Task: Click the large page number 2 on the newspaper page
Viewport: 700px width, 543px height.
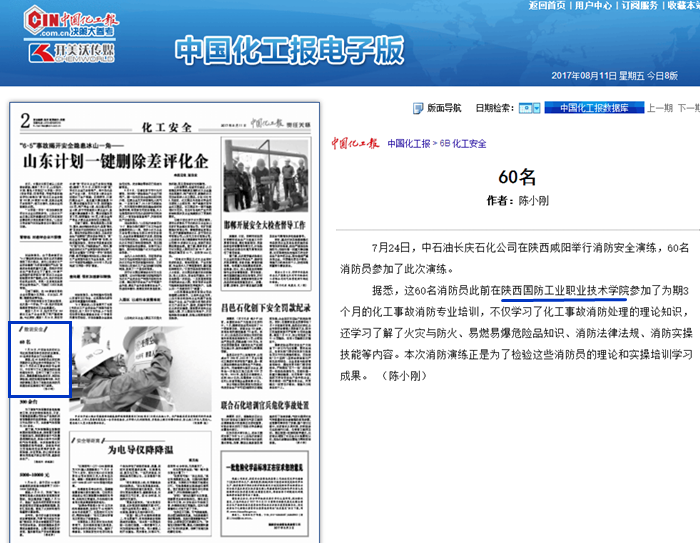Action: pos(25,121)
